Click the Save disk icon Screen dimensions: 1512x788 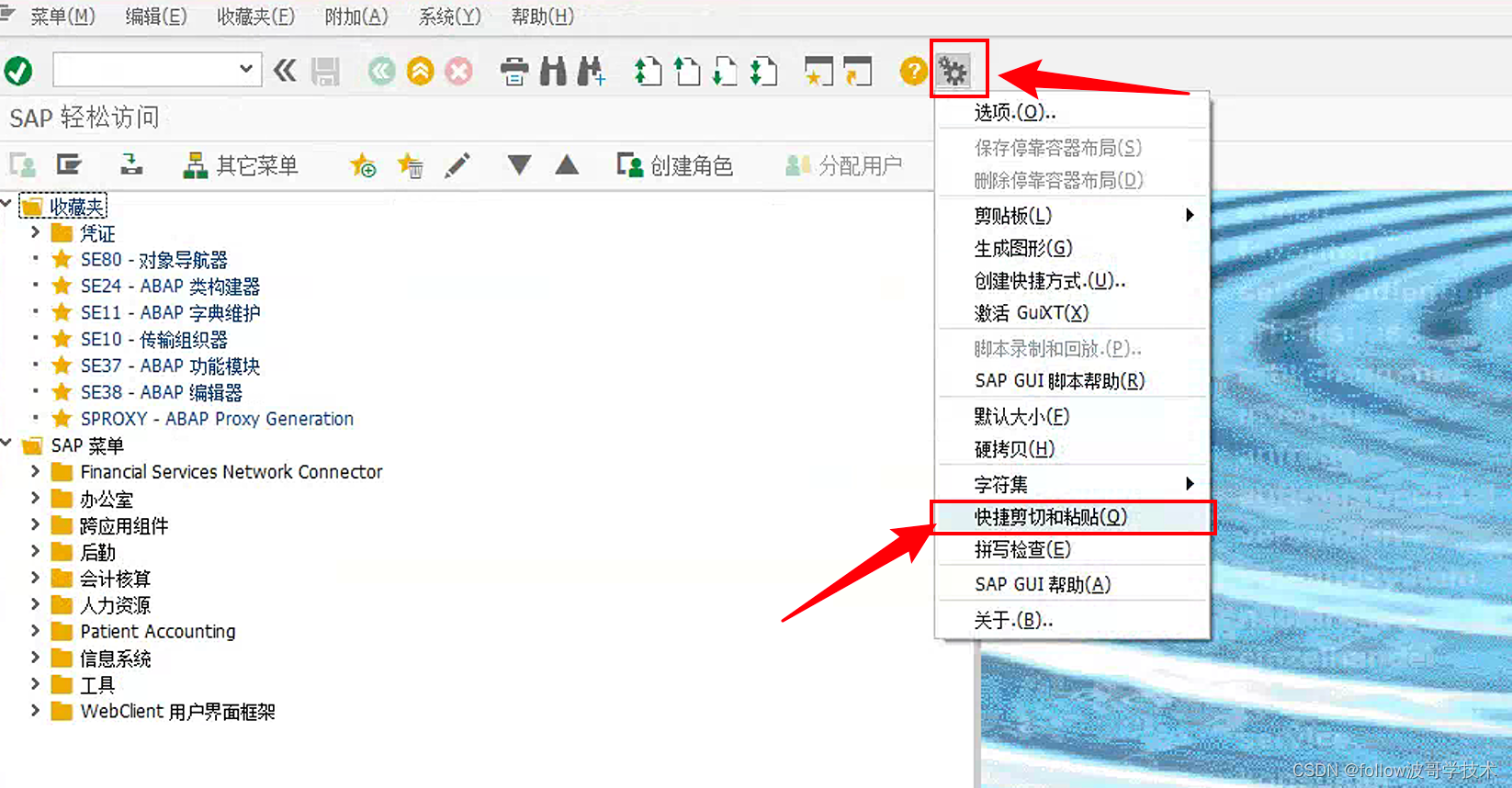point(325,71)
